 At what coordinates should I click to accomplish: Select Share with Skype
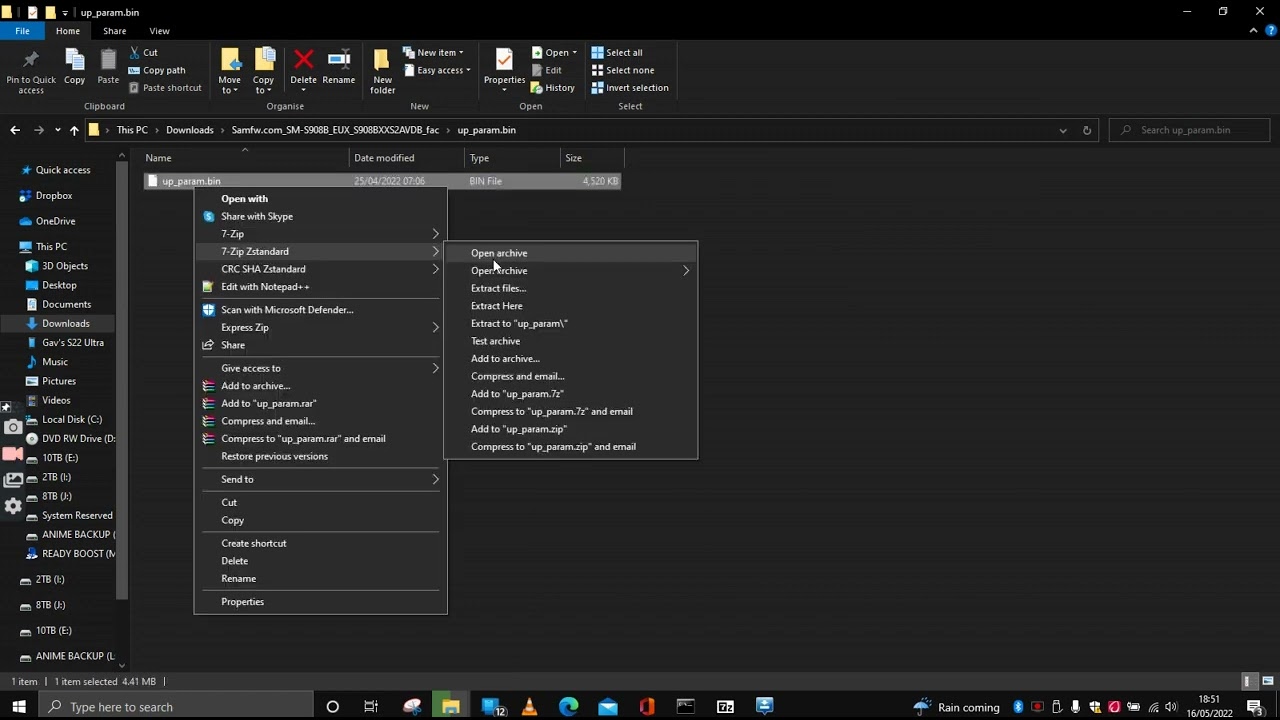coord(320,216)
